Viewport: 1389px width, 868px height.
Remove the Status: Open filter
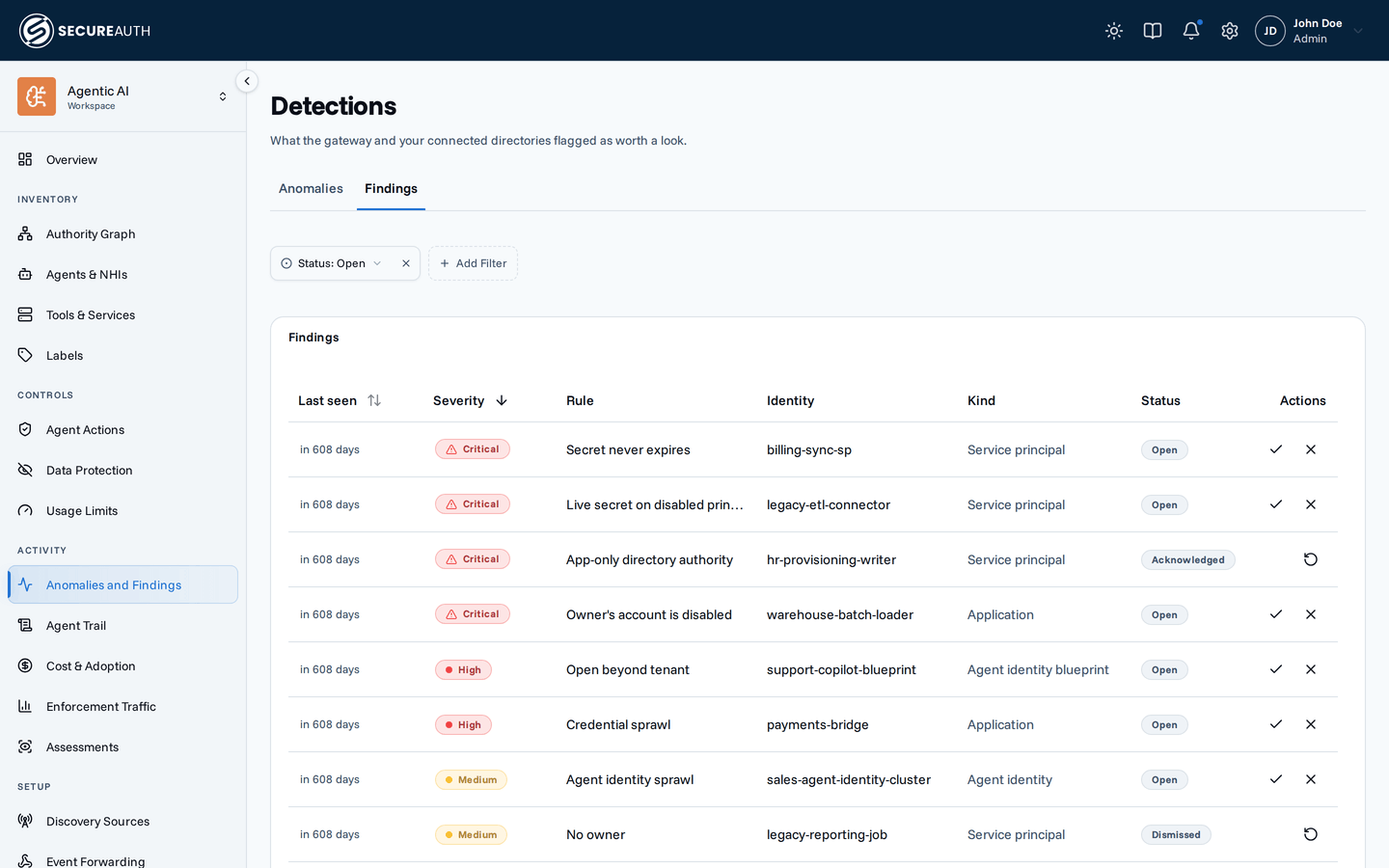406,263
